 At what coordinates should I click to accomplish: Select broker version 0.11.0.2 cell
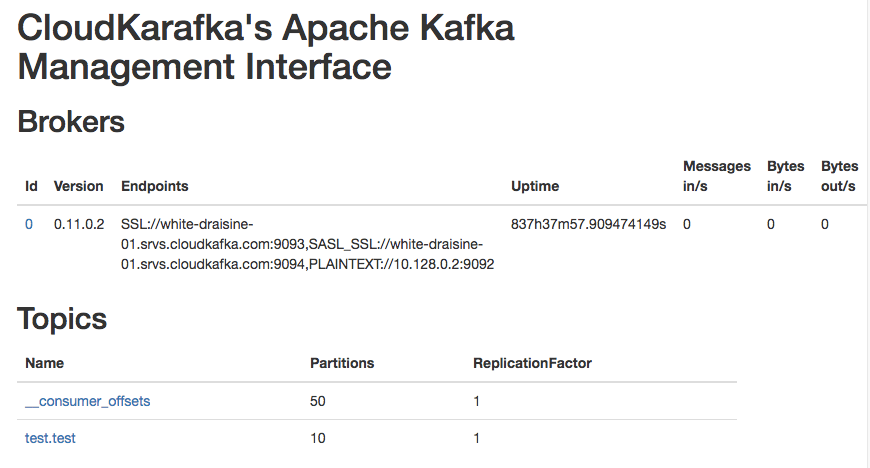point(79,224)
